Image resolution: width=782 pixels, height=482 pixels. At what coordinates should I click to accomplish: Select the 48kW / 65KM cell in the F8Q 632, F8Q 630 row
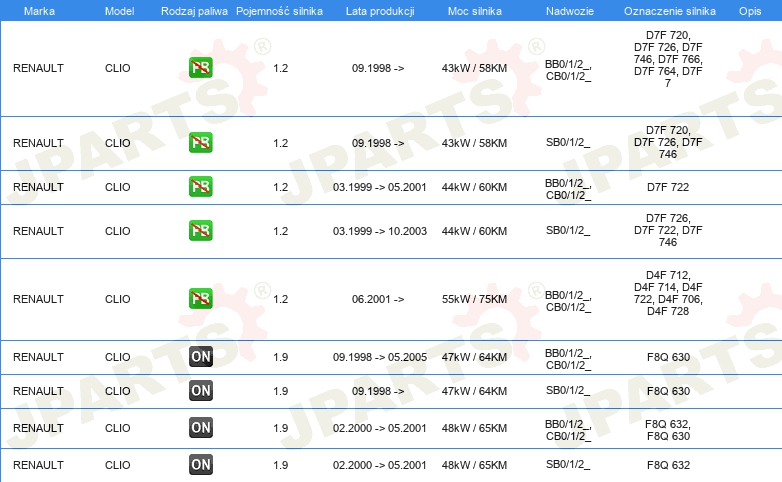pyautogui.click(x=474, y=428)
